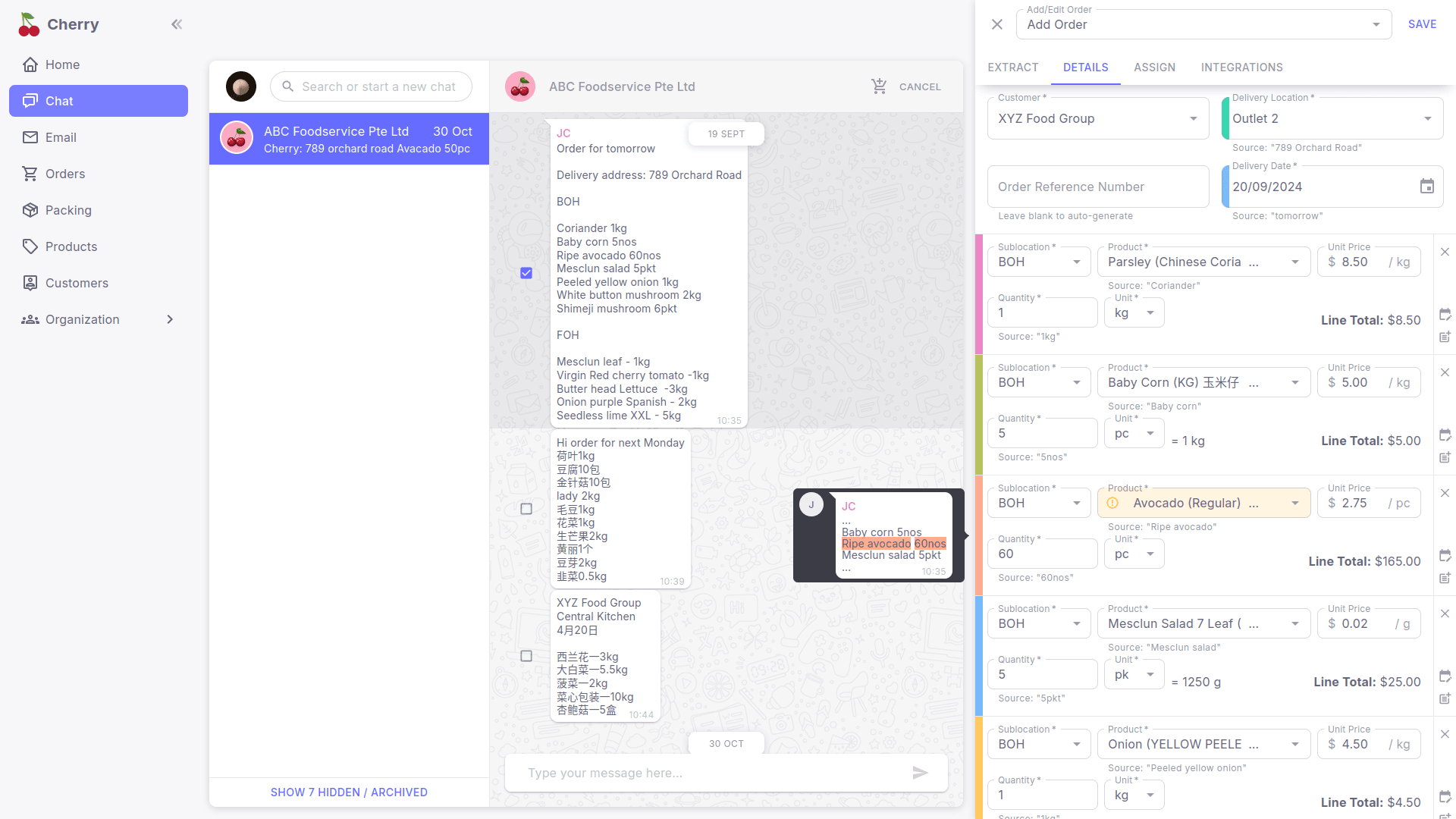The image size is (1456, 819).
Task: Open Packing from the sidebar
Action: [x=68, y=210]
